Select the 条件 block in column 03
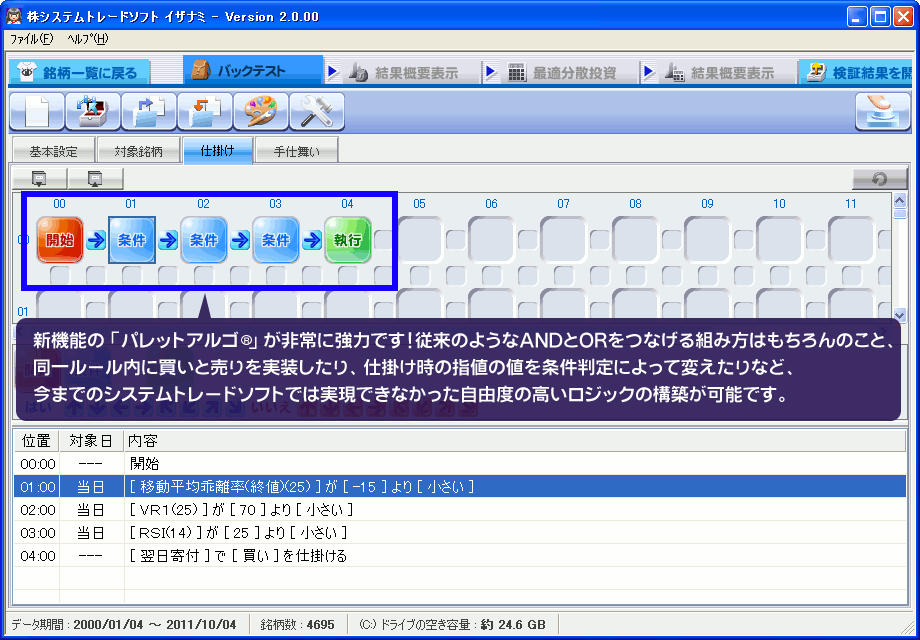Viewport: 920px width, 640px height. coord(276,240)
